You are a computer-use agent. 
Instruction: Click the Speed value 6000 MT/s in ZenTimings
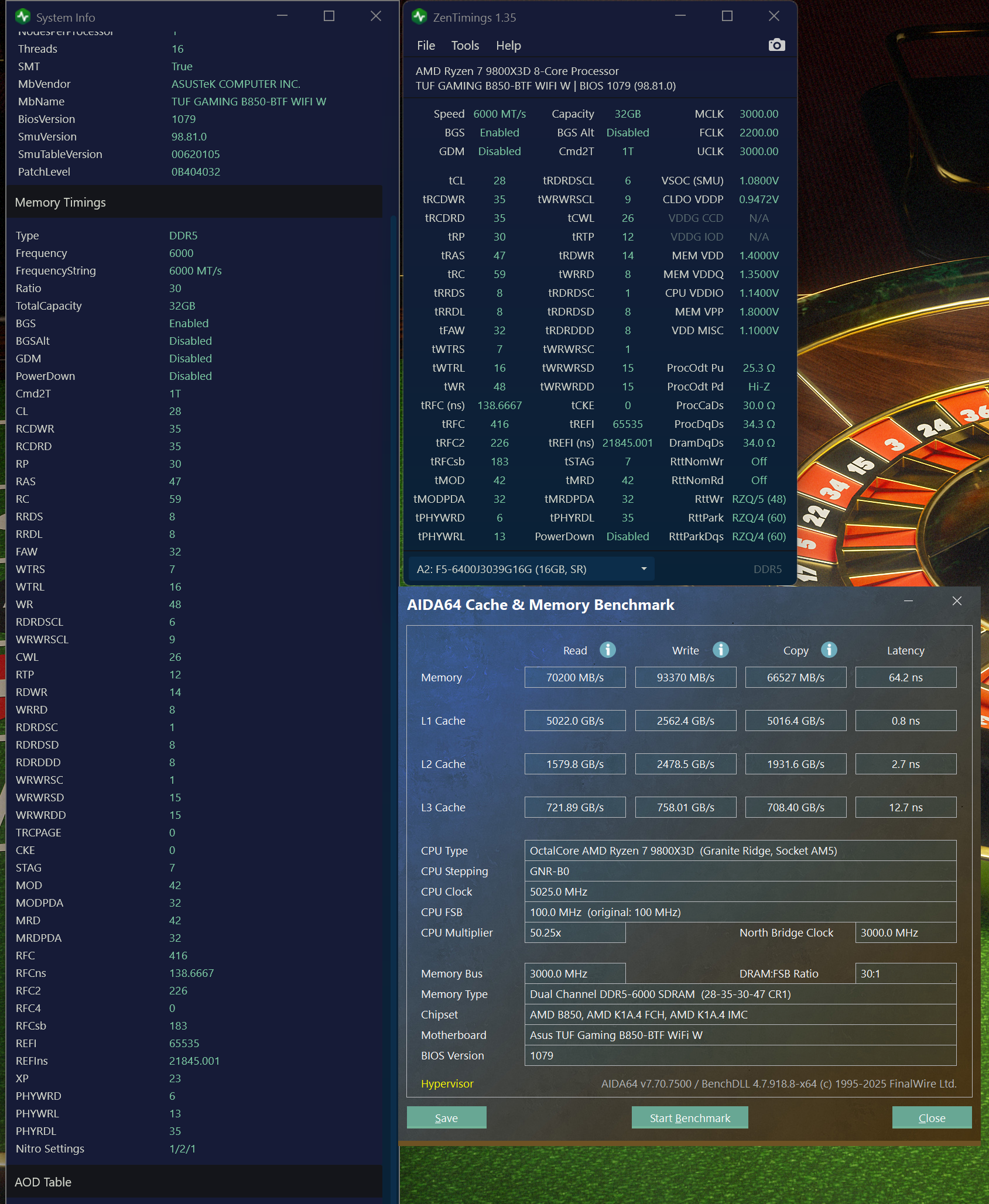(x=499, y=114)
